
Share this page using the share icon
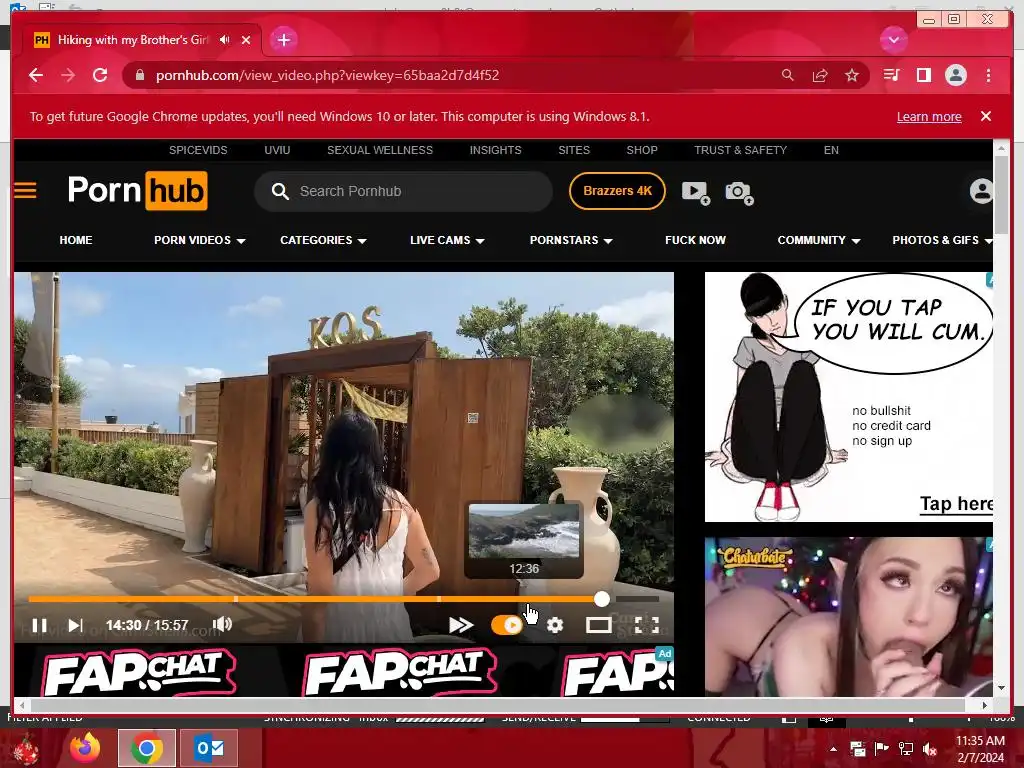[820, 75]
